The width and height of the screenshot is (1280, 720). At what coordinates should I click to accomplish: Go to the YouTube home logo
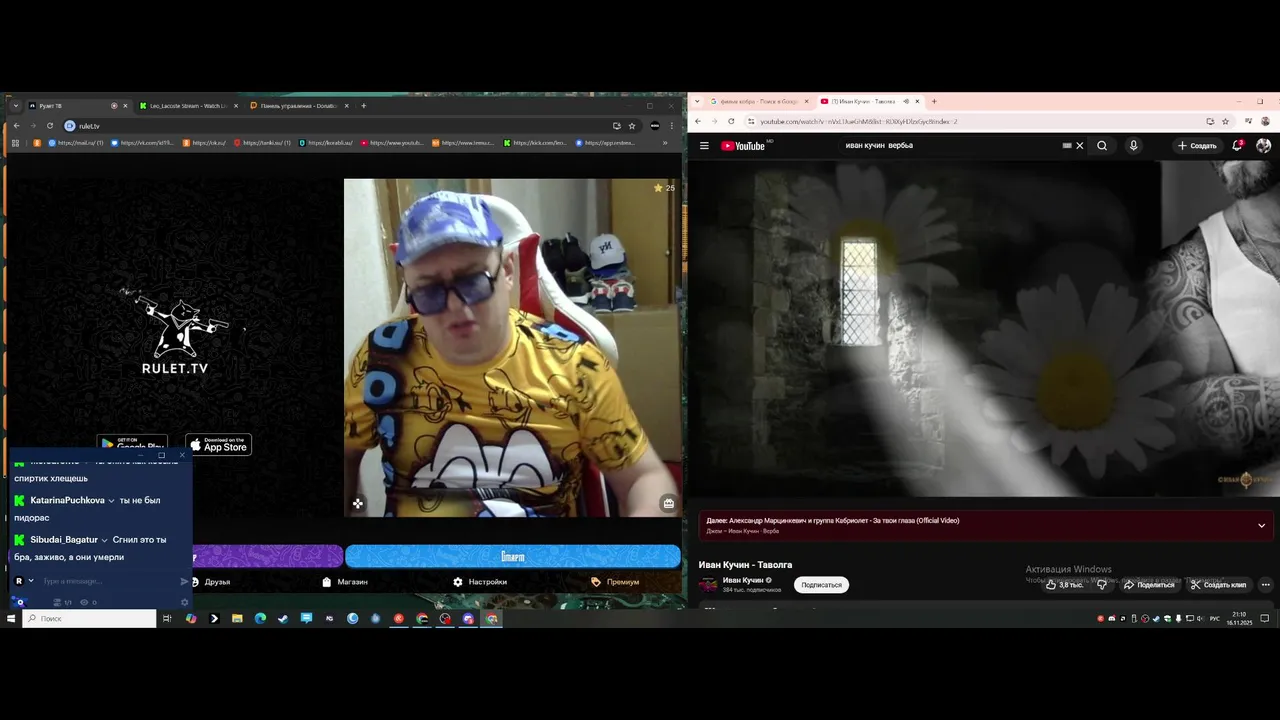coord(743,146)
